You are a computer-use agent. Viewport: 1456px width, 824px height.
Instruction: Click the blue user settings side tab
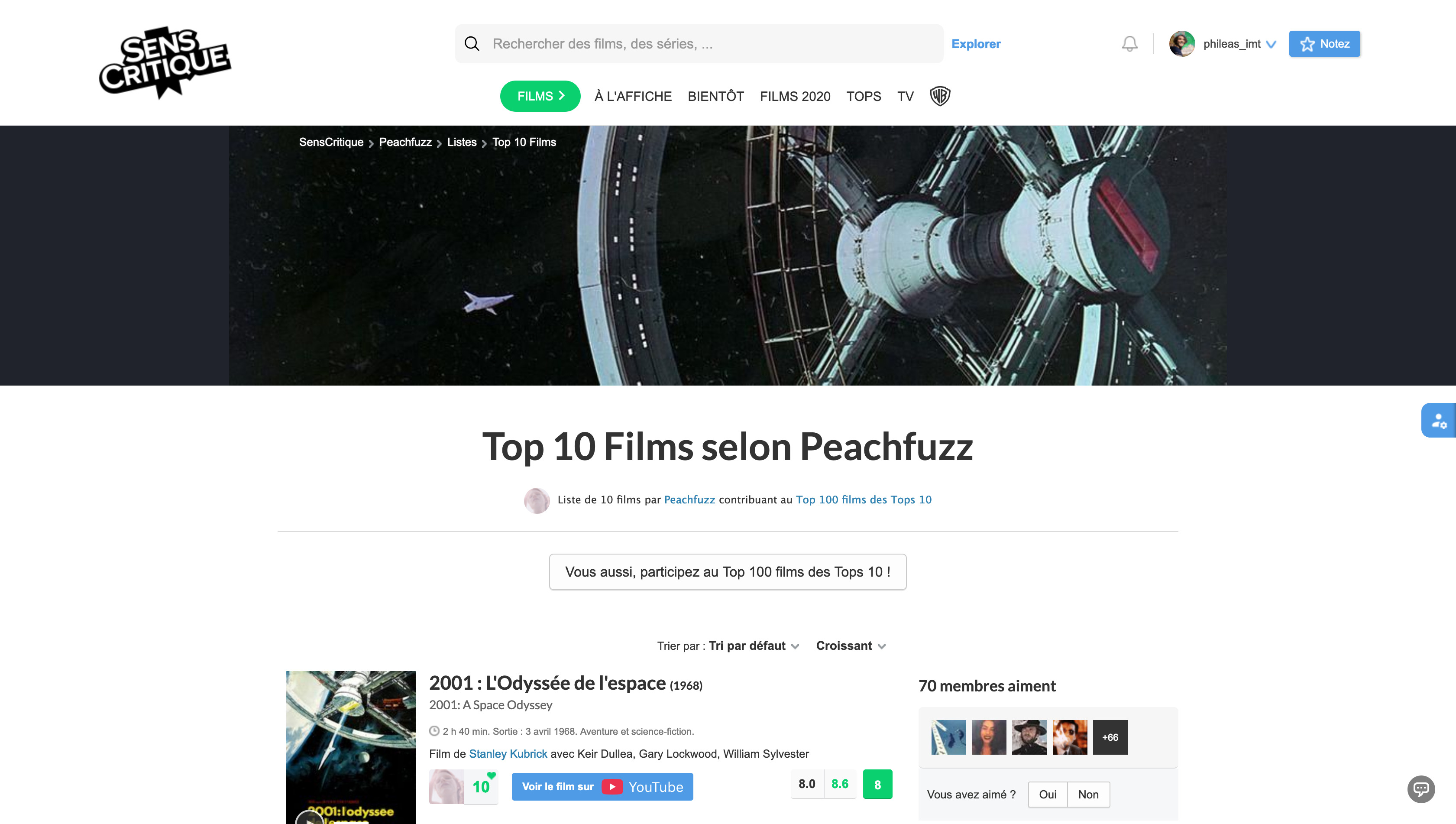point(1439,421)
